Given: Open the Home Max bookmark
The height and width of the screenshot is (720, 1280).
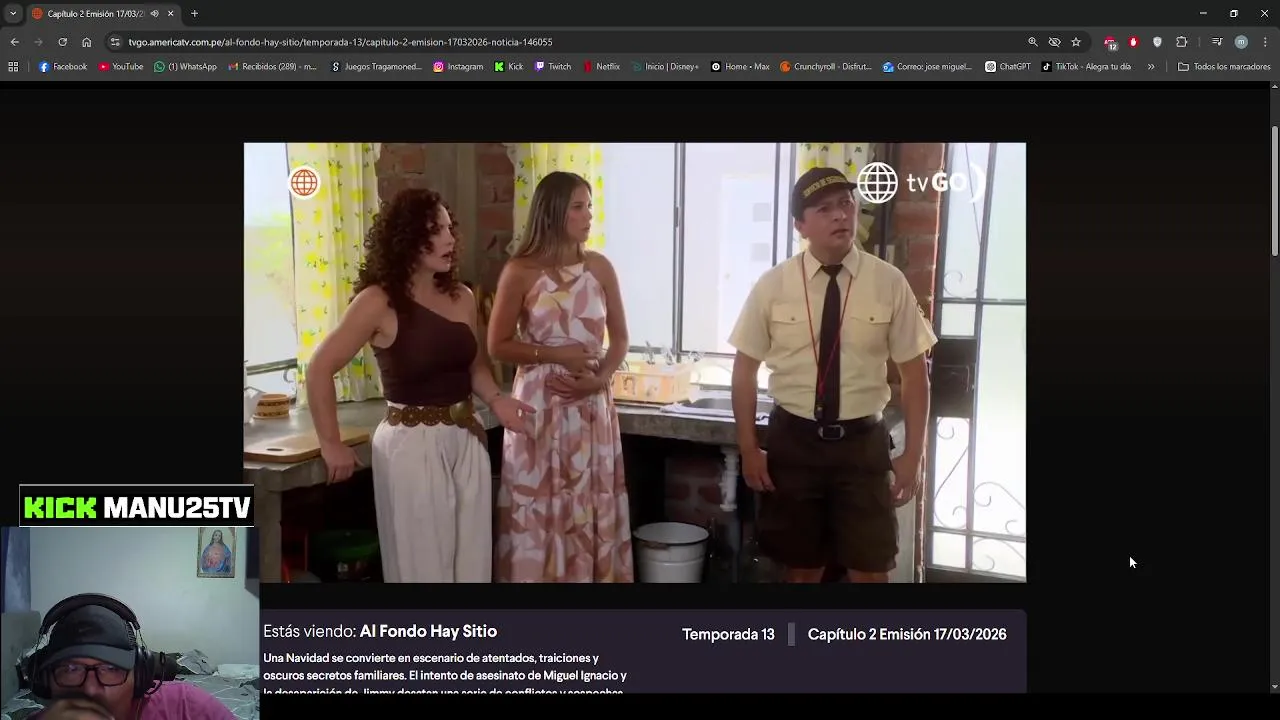Looking at the screenshot, I should click(740, 67).
